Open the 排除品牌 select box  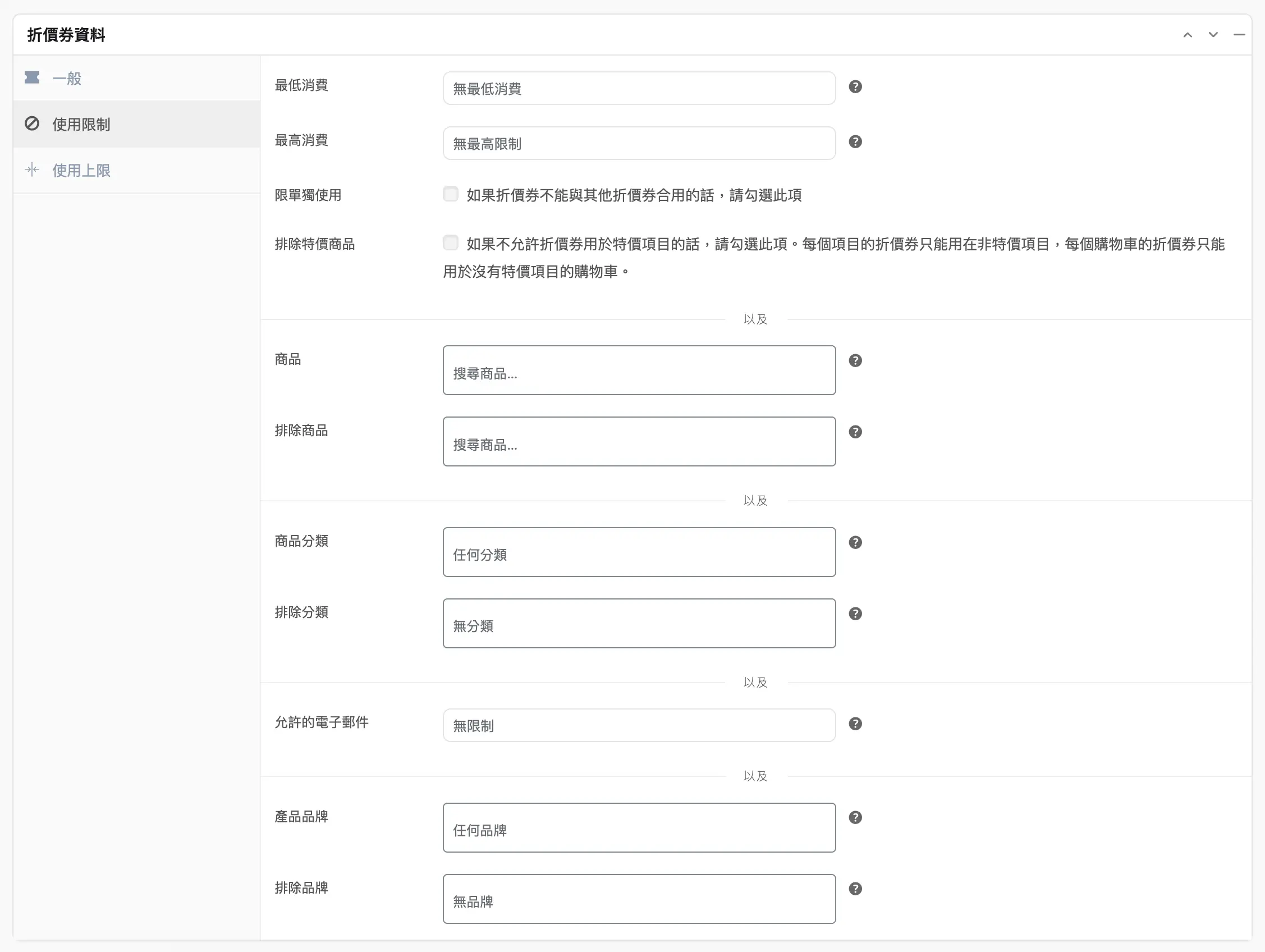coord(639,899)
